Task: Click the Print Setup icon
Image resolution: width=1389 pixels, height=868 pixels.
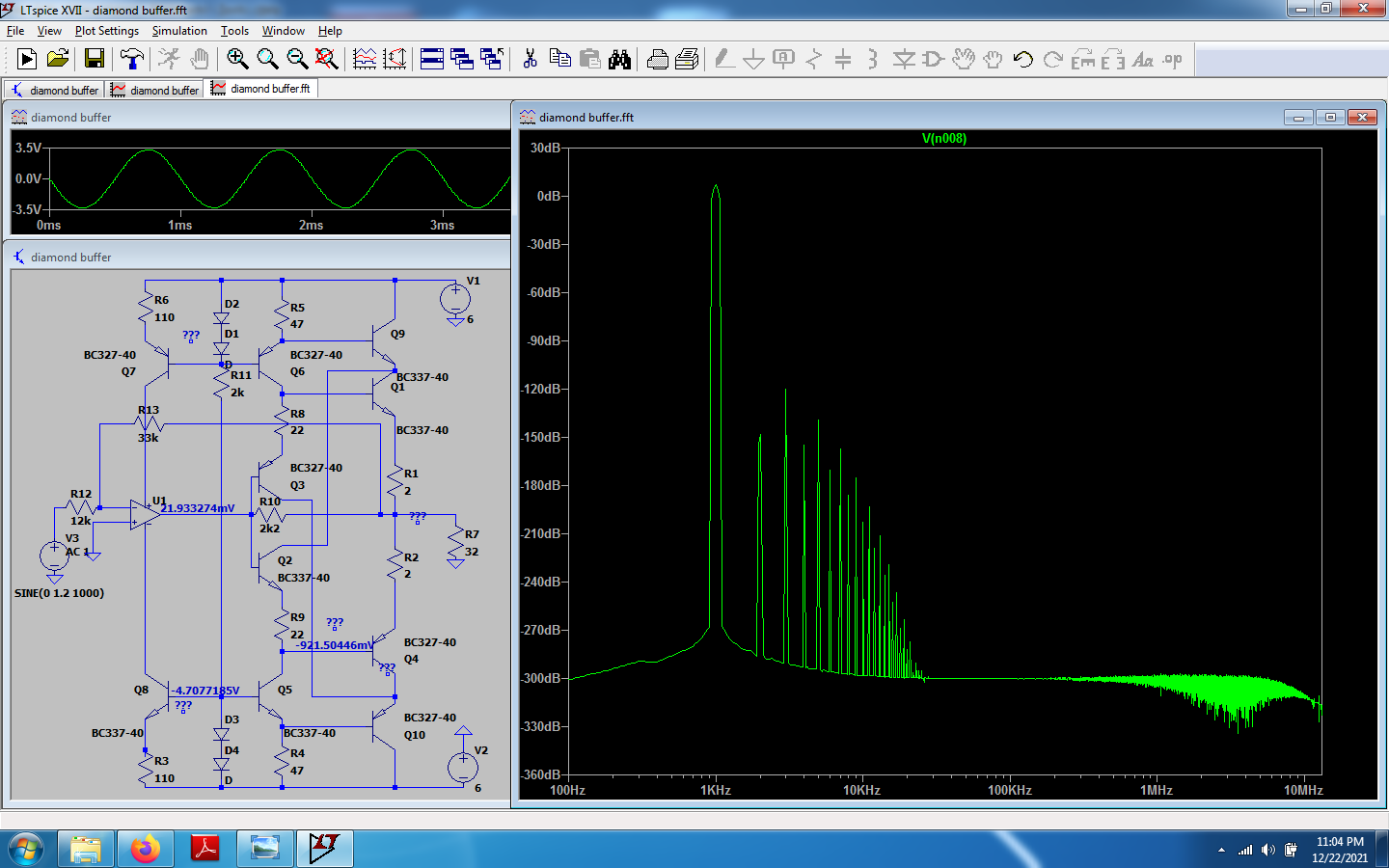Action: pyautogui.click(x=688, y=60)
